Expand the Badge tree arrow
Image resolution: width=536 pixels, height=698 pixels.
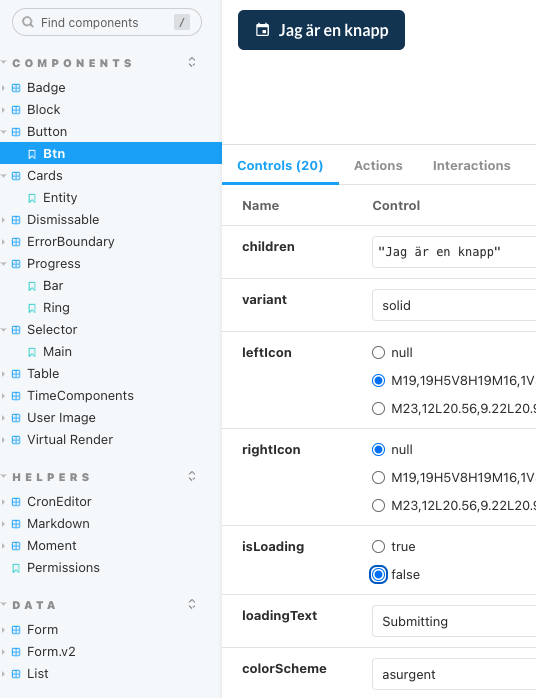4,88
